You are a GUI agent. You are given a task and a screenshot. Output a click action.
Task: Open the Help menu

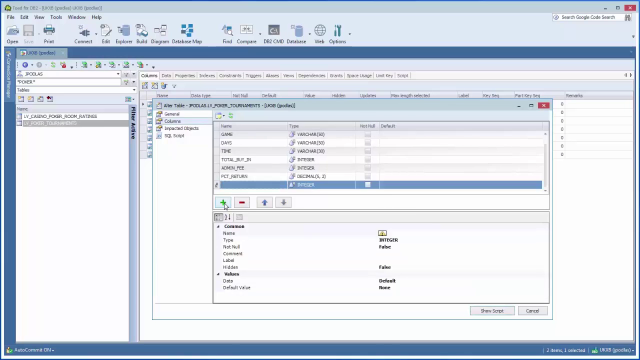96,17
